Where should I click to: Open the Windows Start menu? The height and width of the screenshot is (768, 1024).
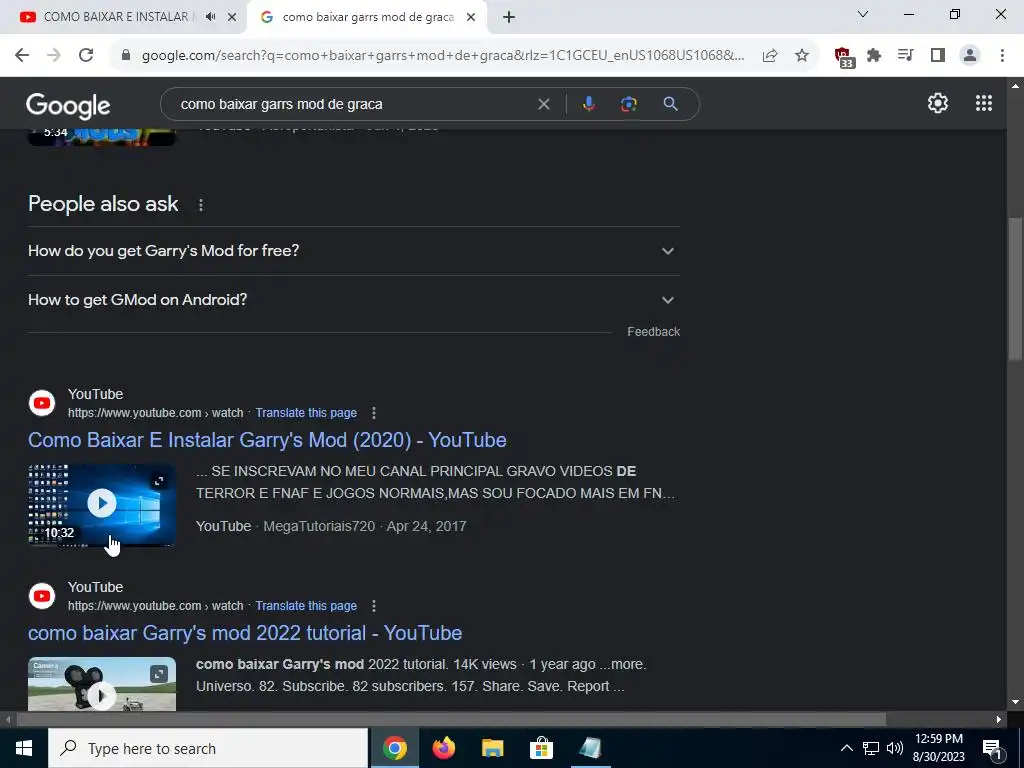click(24, 748)
